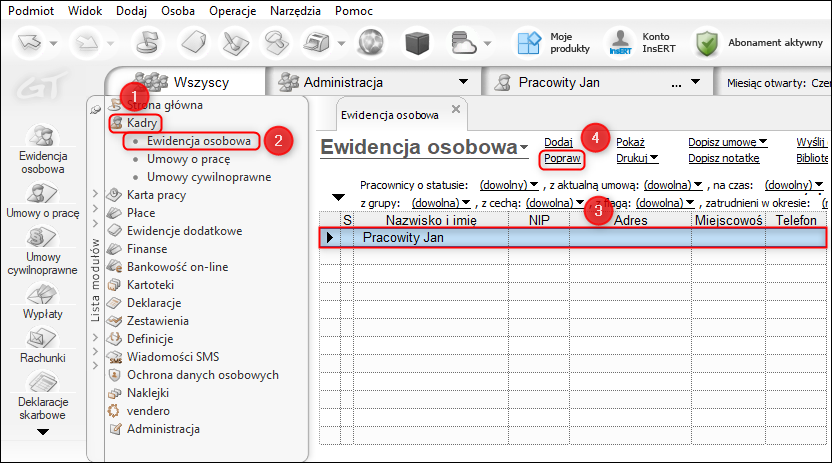The image size is (832, 463).
Task: Click the printer toolbar icon
Action: coord(316,42)
